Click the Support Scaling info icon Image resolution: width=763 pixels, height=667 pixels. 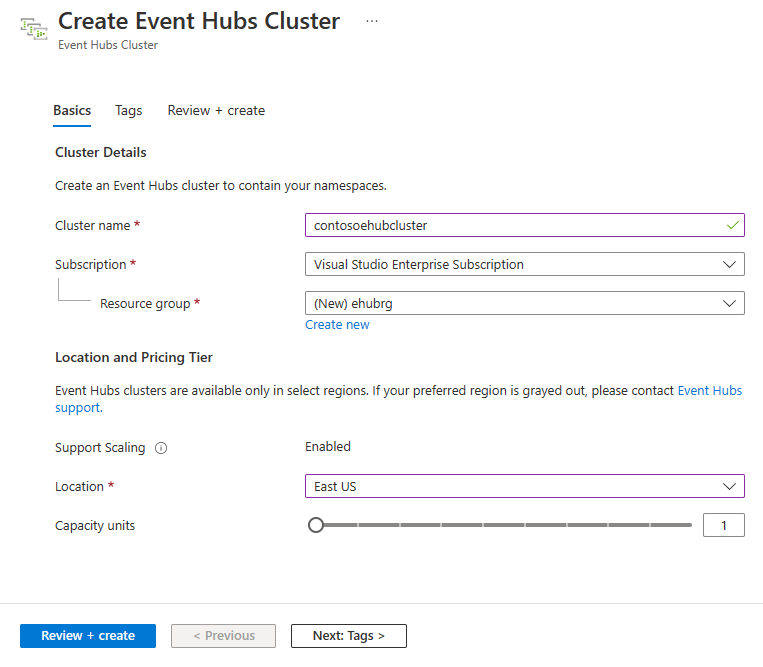161,448
